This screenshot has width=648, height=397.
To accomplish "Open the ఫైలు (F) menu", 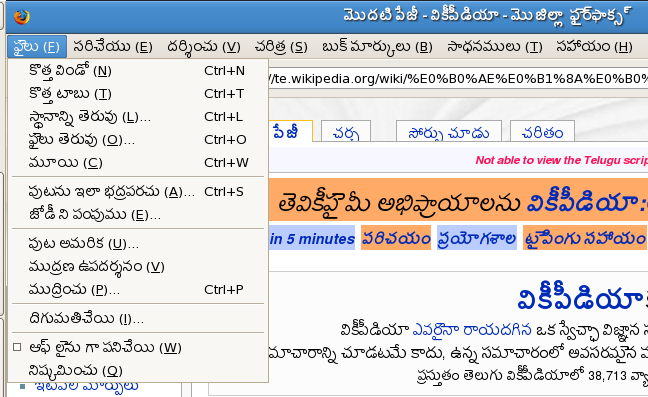I will click(x=37, y=47).
